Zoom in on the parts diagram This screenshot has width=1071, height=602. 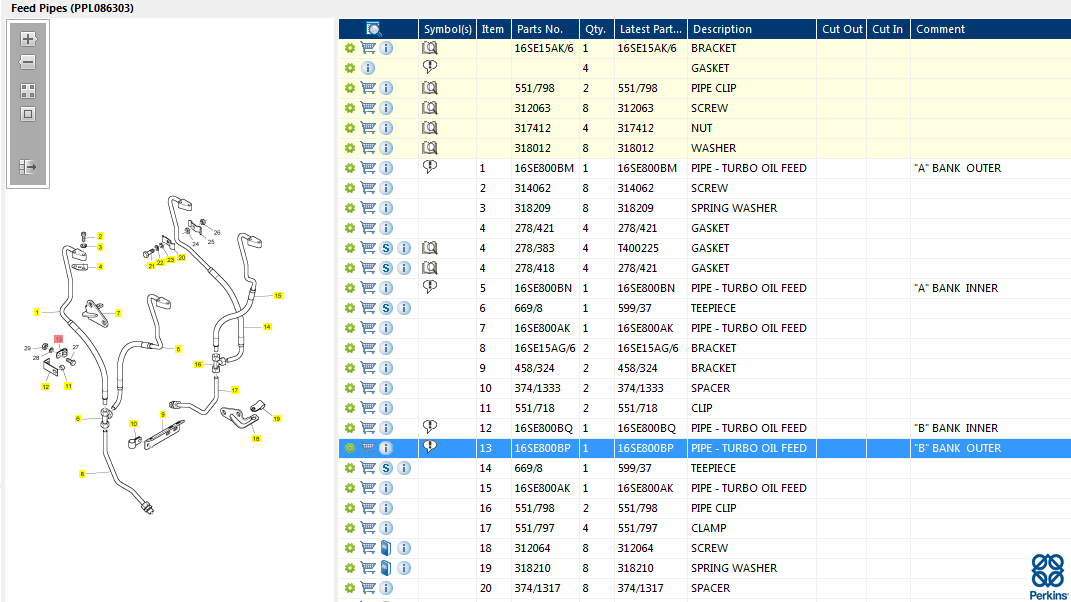point(28,39)
